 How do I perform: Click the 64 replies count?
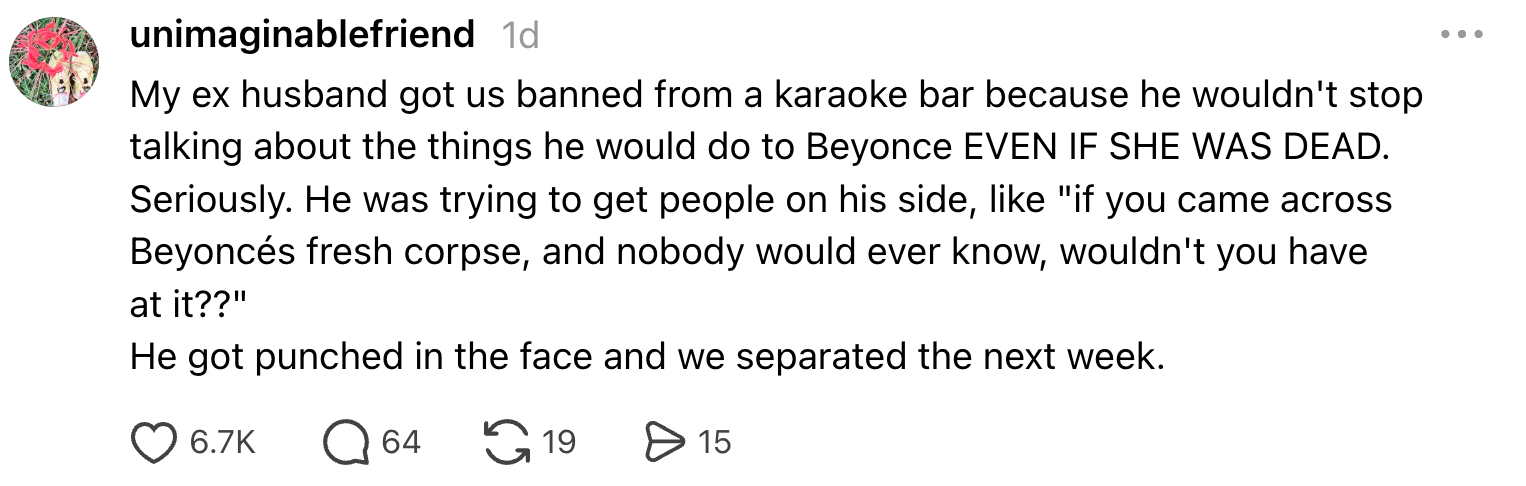point(400,441)
